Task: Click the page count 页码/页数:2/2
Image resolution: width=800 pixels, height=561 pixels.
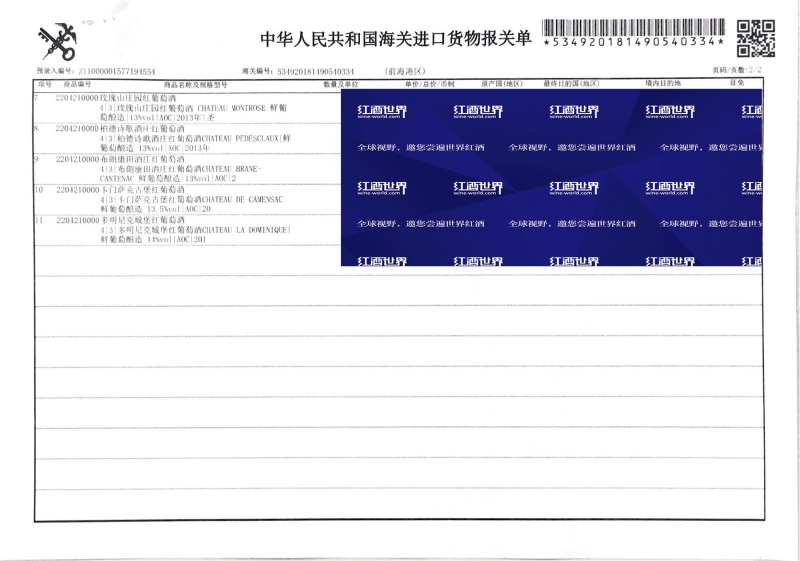Action: pos(737,70)
